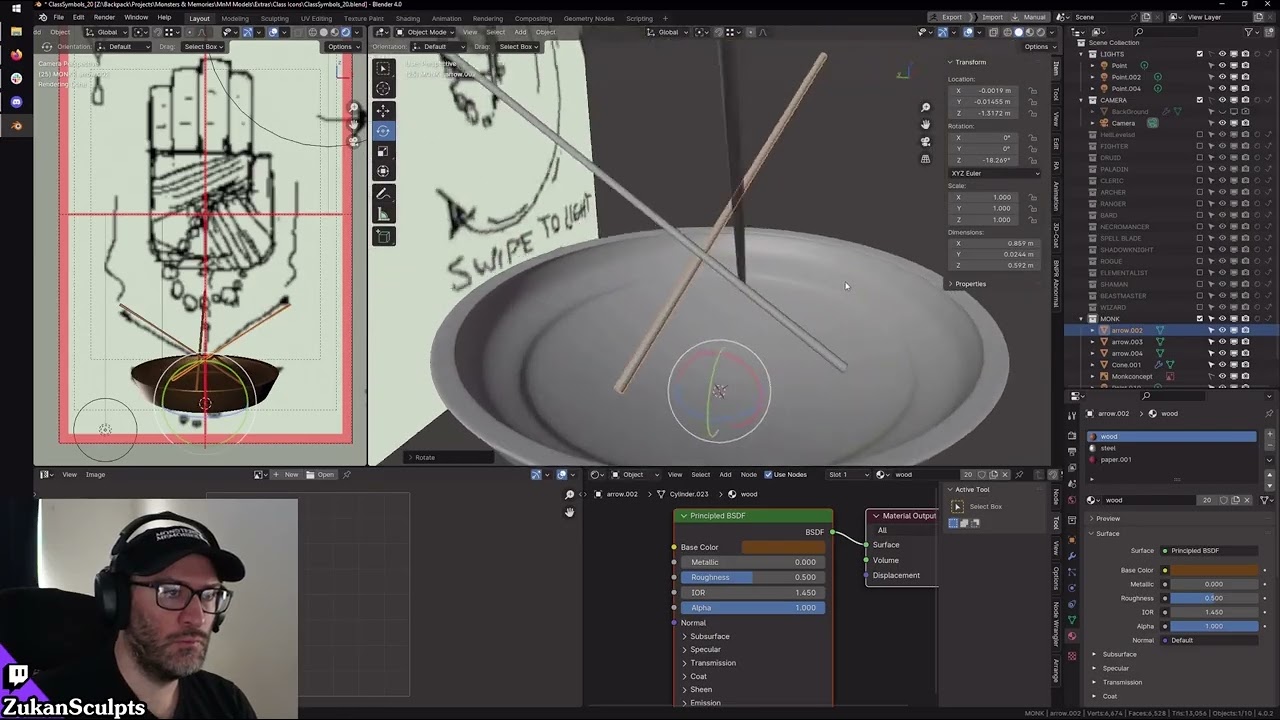Uncheck the MONK collection checkbox
The width and height of the screenshot is (1280, 720).
coord(1200,319)
